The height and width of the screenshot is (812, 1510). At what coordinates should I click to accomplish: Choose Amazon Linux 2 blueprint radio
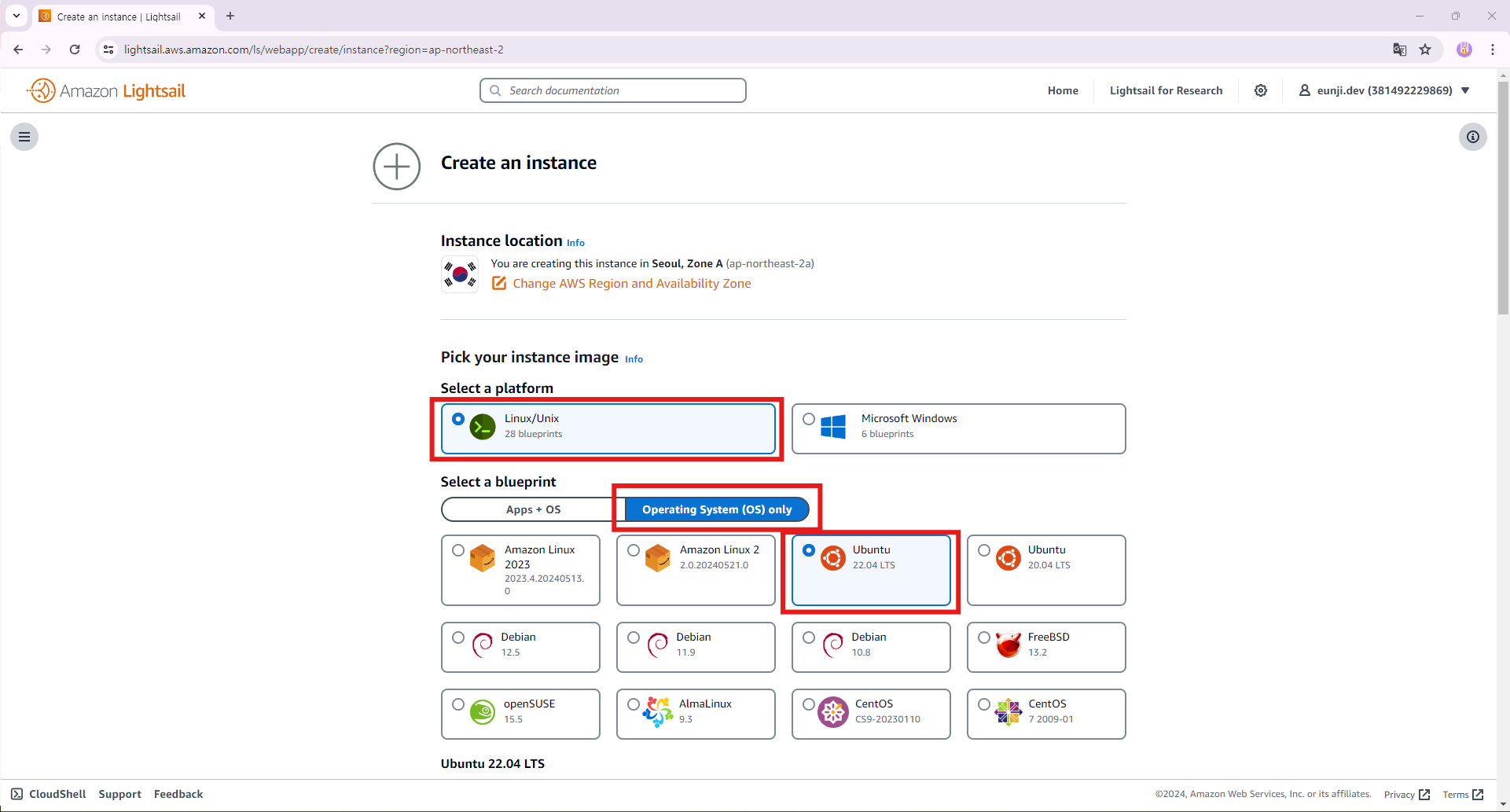[x=634, y=550]
